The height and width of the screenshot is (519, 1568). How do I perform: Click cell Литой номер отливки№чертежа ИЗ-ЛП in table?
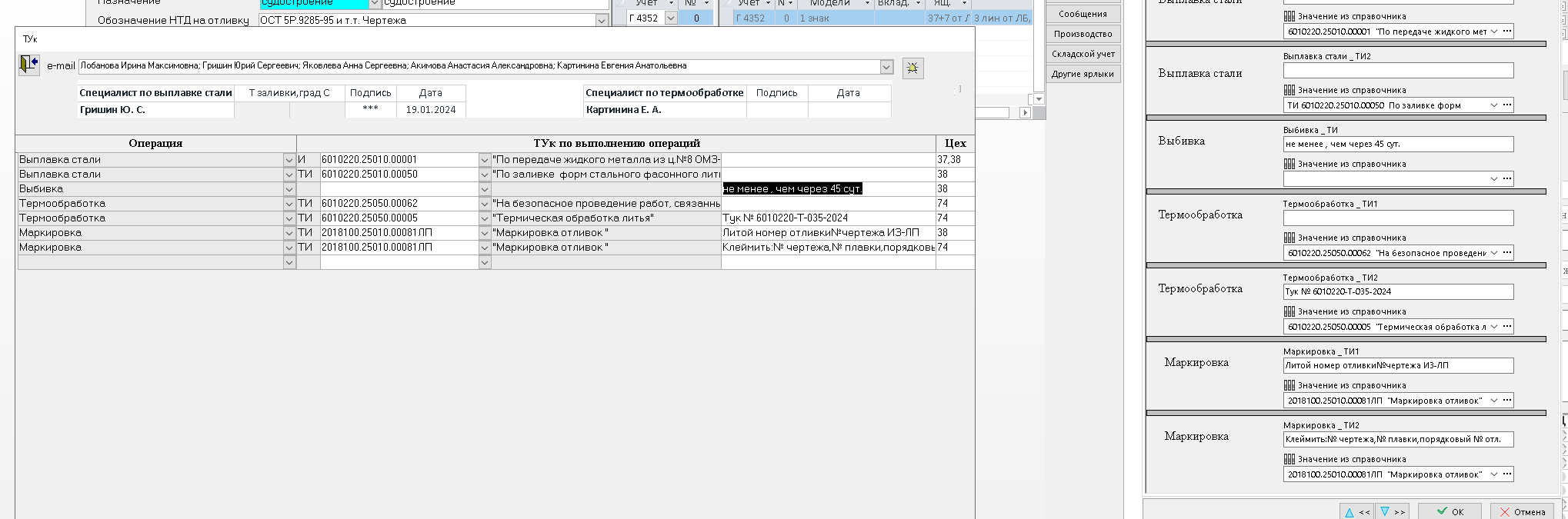pos(829,233)
